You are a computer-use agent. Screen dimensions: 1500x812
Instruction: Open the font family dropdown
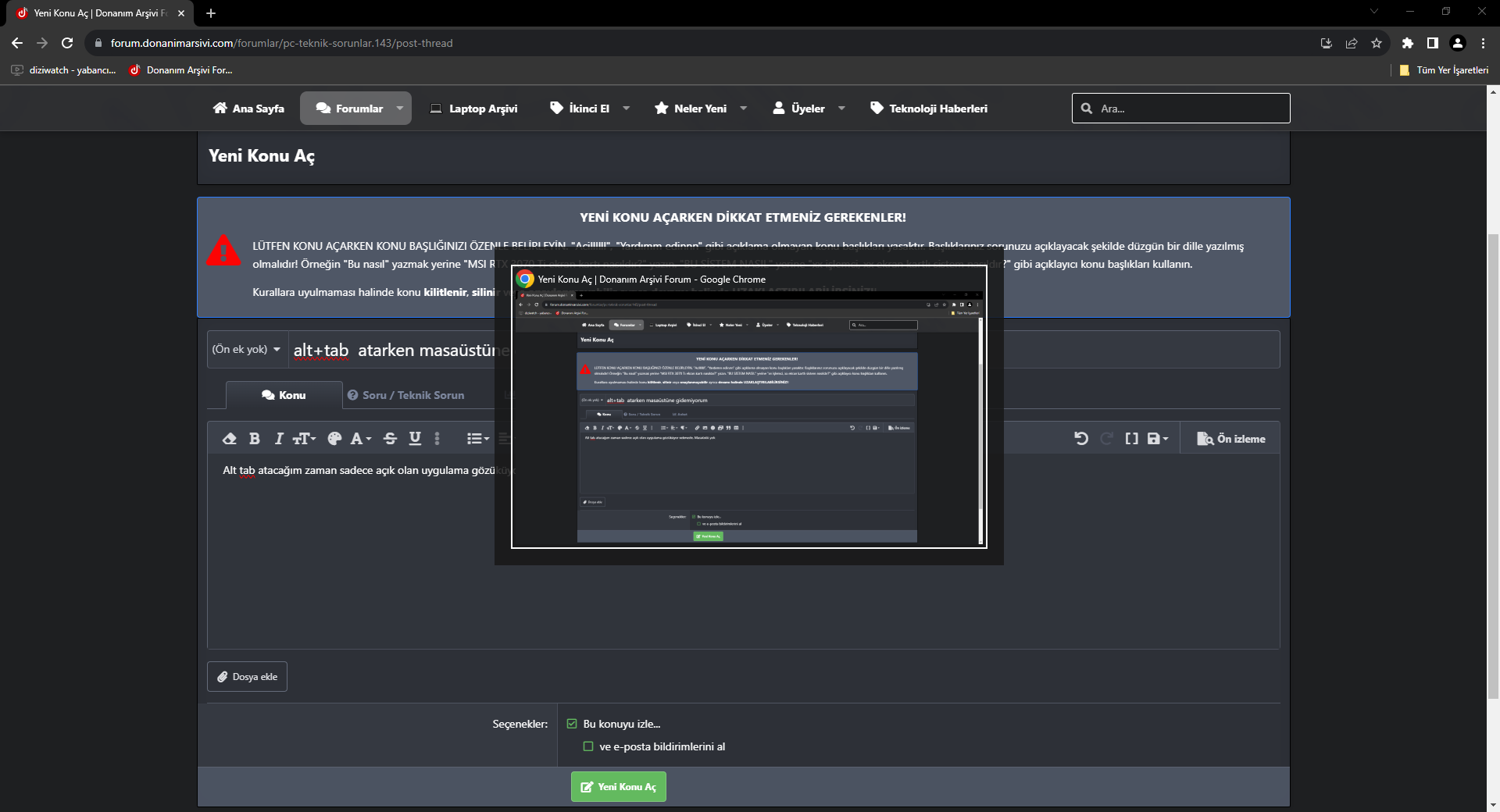point(360,439)
